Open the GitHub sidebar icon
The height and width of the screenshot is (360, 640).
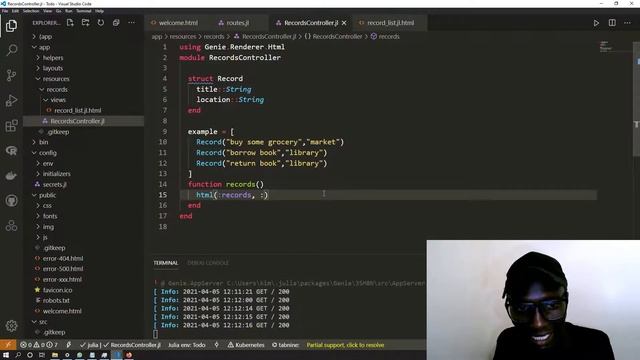click(x=11, y=200)
